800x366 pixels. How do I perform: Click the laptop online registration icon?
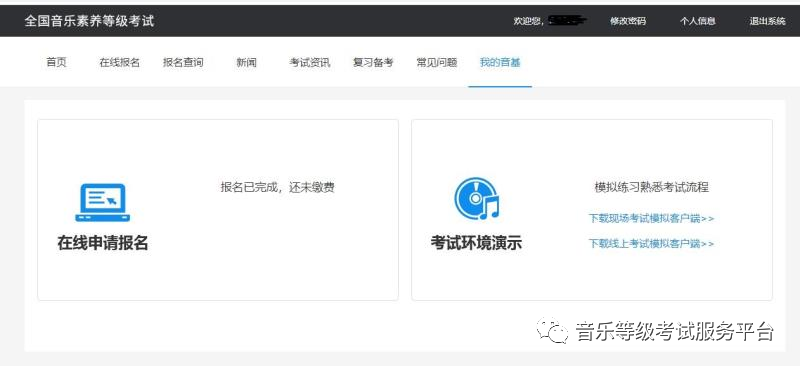click(x=103, y=203)
